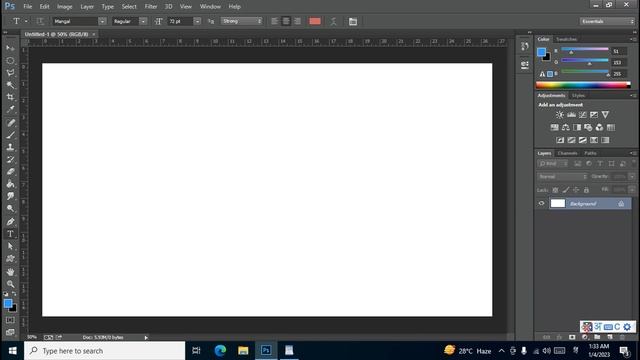This screenshot has height=360, width=640.
Task: Open the Layer menu
Action: (87, 7)
